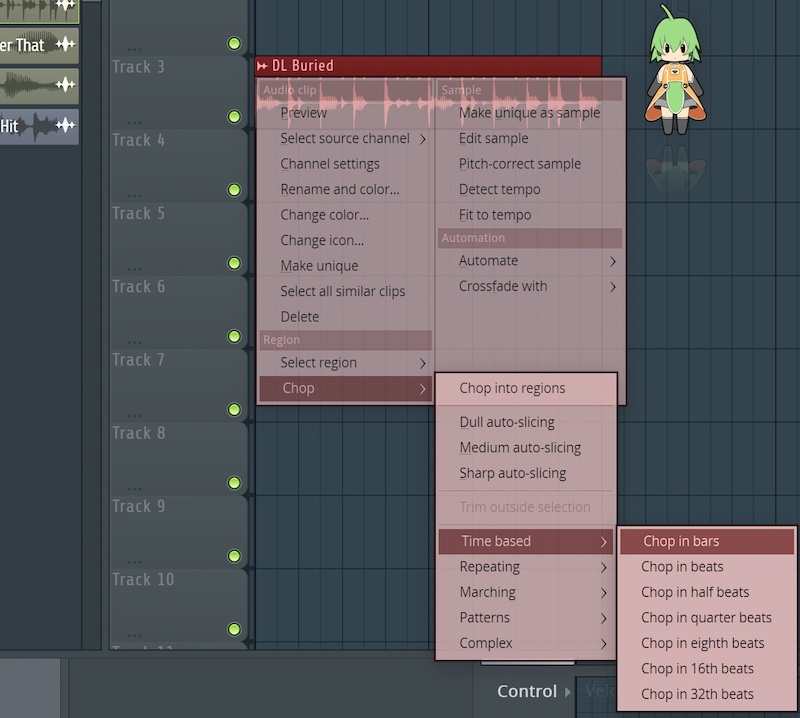This screenshot has width=800, height=718.
Task: Select Chop in 16th beats
Action: click(697, 669)
